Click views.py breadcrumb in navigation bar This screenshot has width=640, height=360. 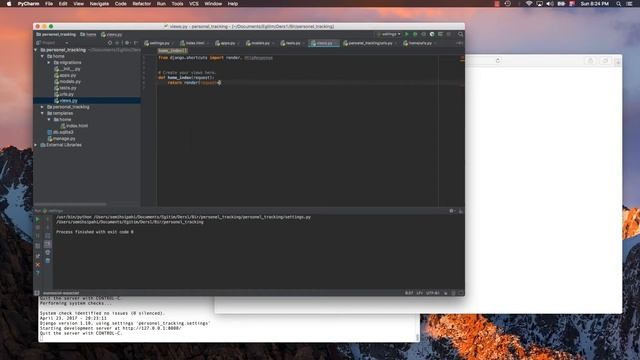pos(111,34)
